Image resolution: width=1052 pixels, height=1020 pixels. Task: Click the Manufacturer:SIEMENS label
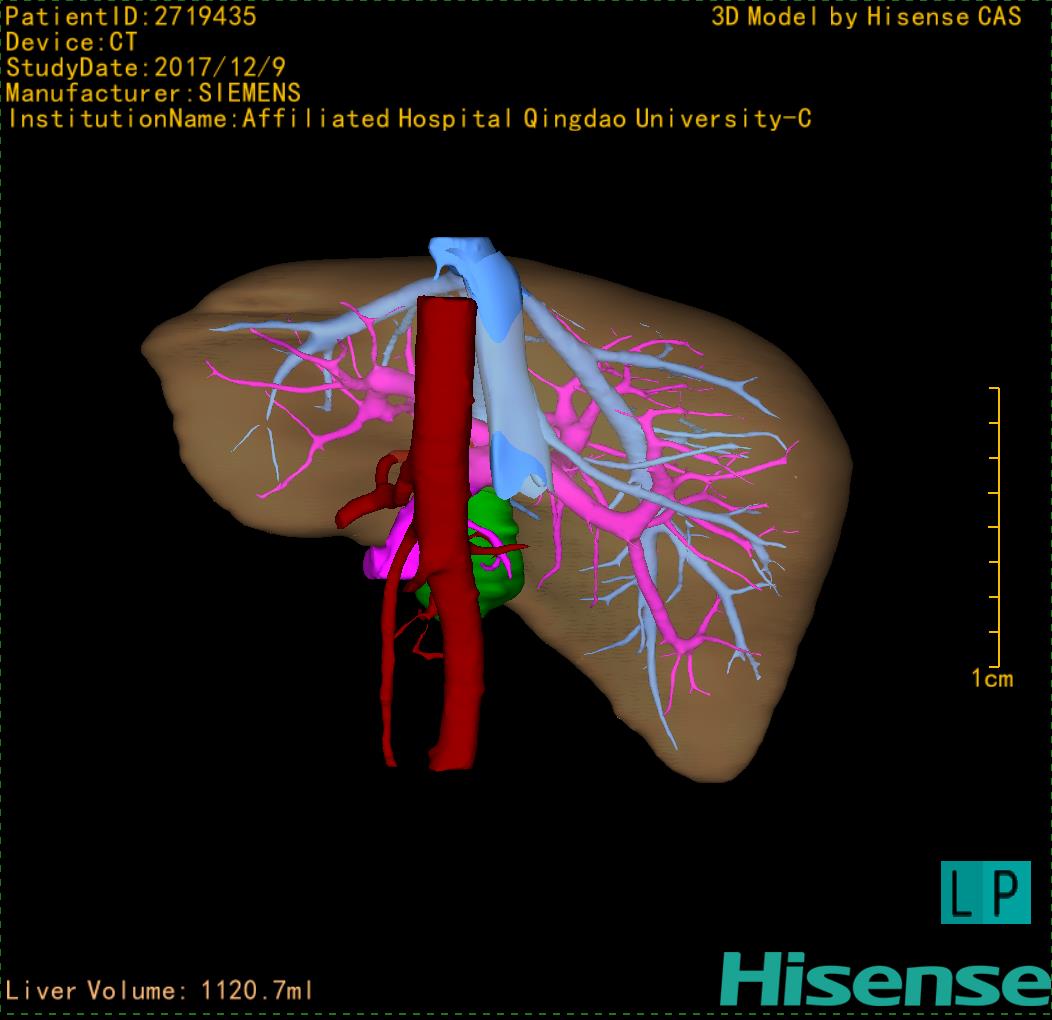click(153, 93)
